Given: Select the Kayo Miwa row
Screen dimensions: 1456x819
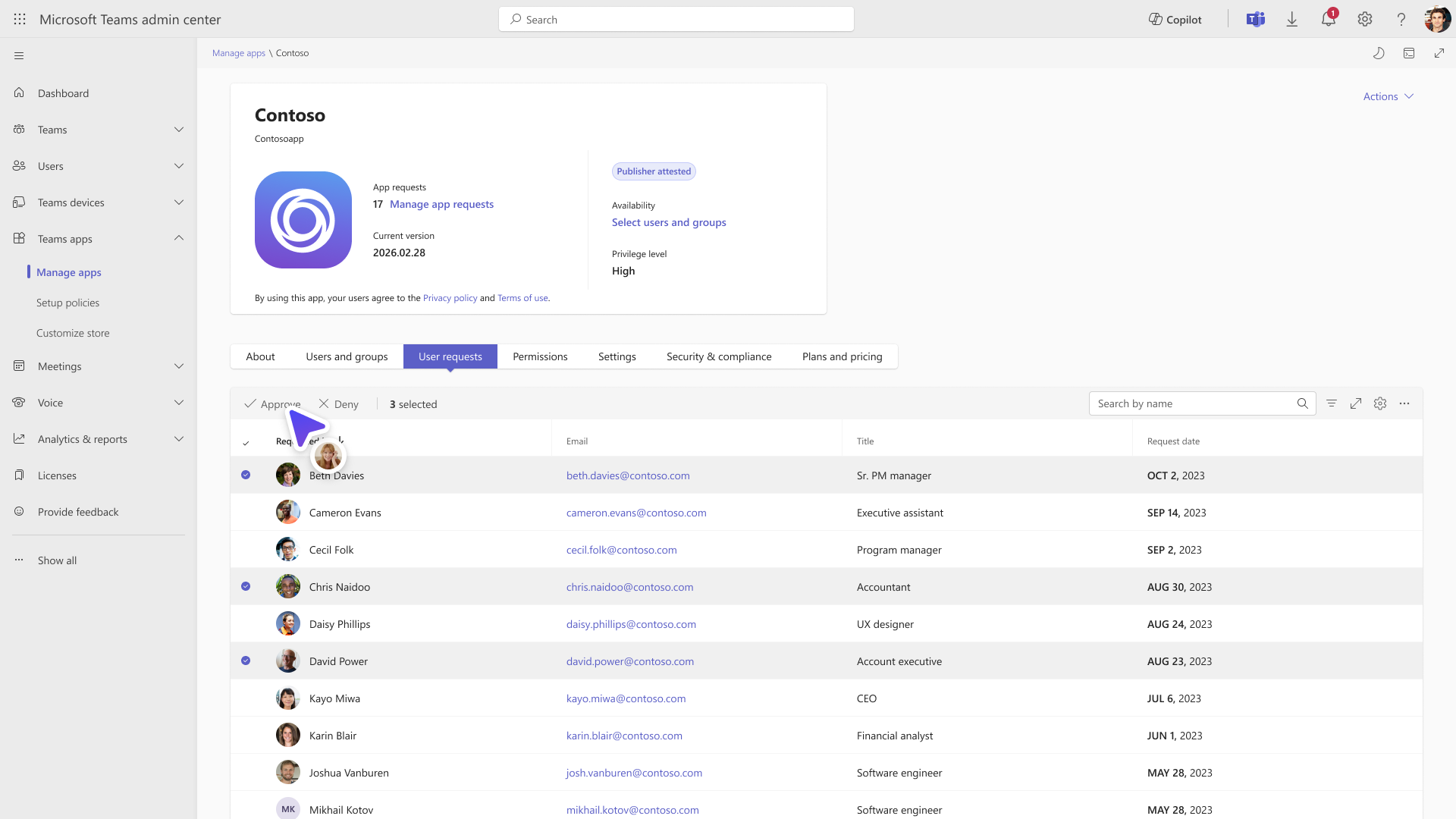Looking at the screenshot, I should [x=827, y=698].
